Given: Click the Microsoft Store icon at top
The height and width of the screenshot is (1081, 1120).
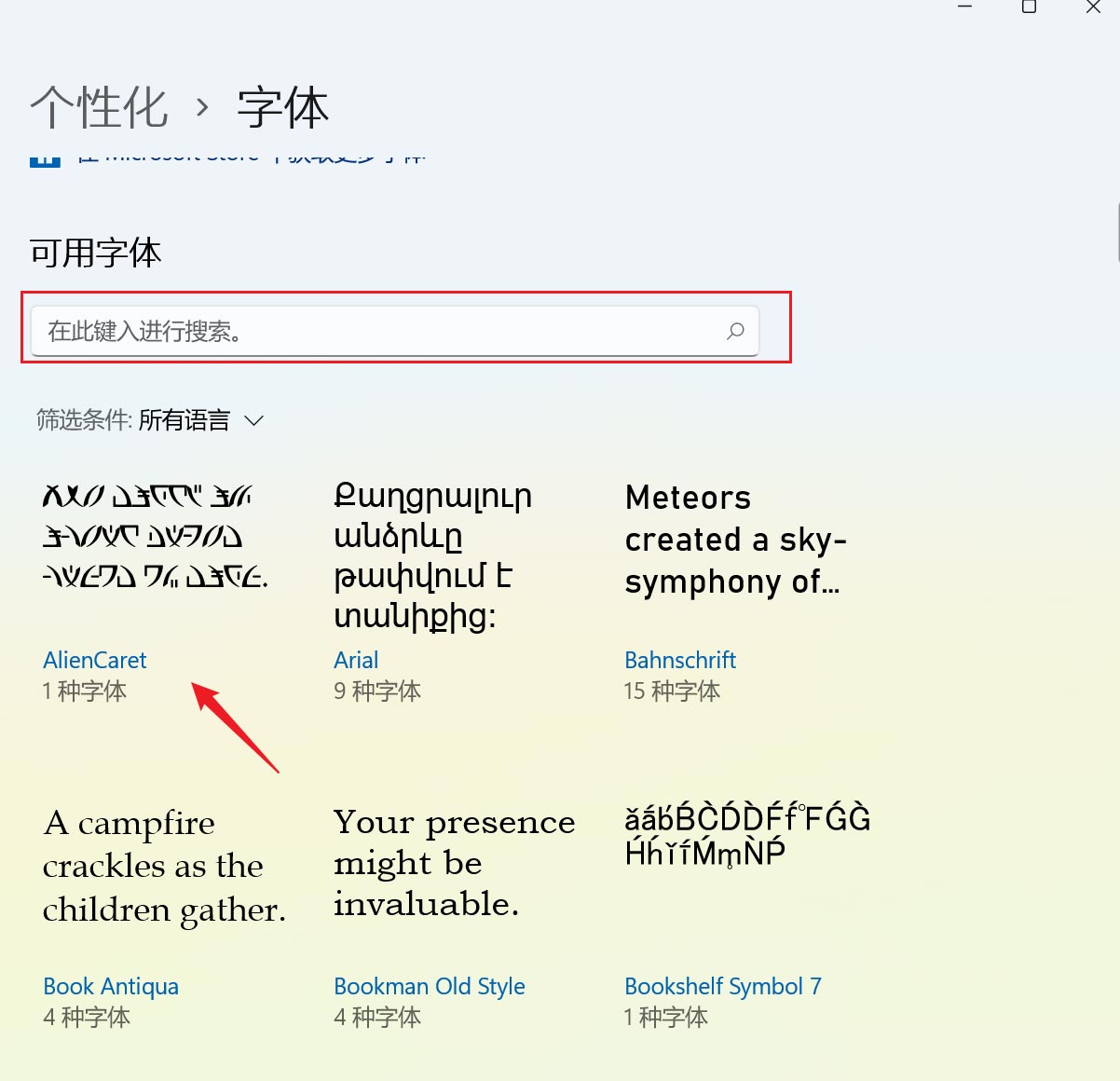Looking at the screenshot, I should 46,156.
